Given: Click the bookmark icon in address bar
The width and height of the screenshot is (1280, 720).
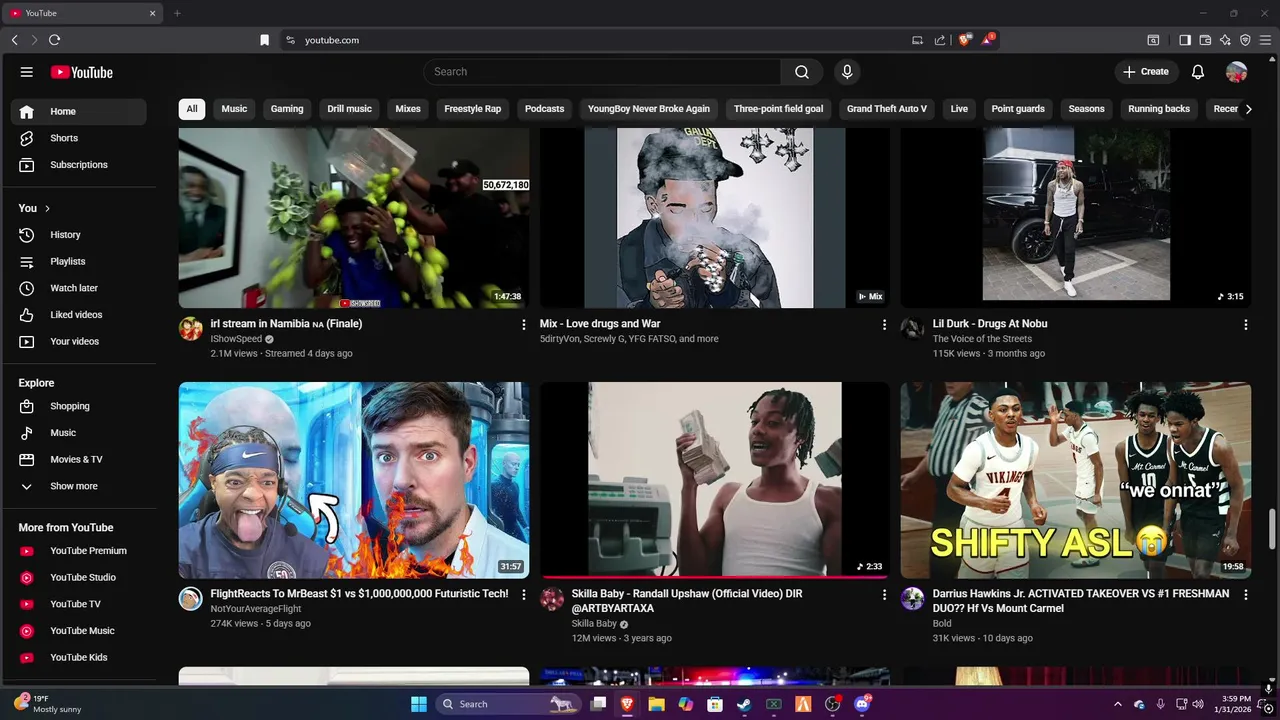Looking at the screenshot, I should (264, 40).
